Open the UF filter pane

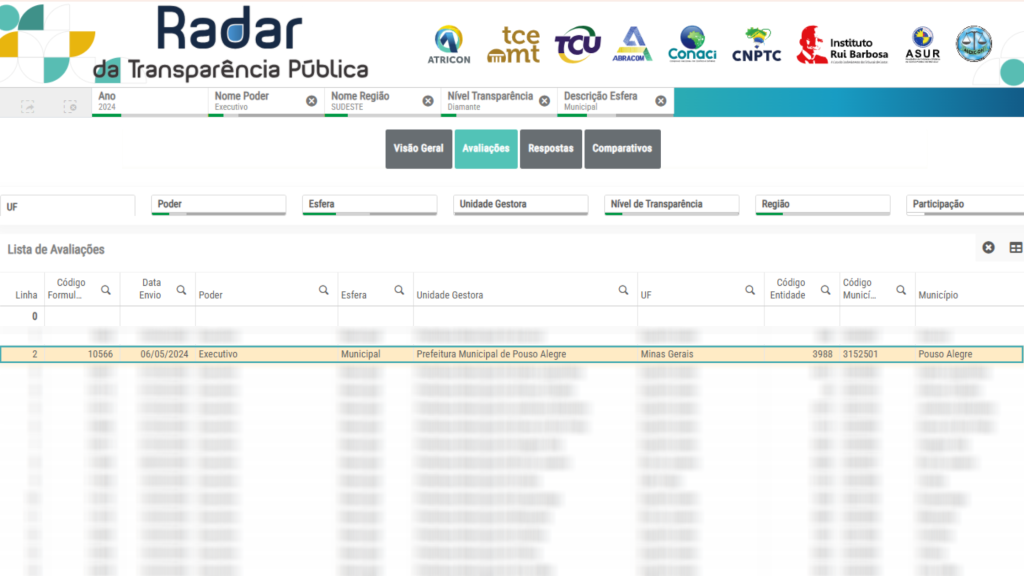68,206
